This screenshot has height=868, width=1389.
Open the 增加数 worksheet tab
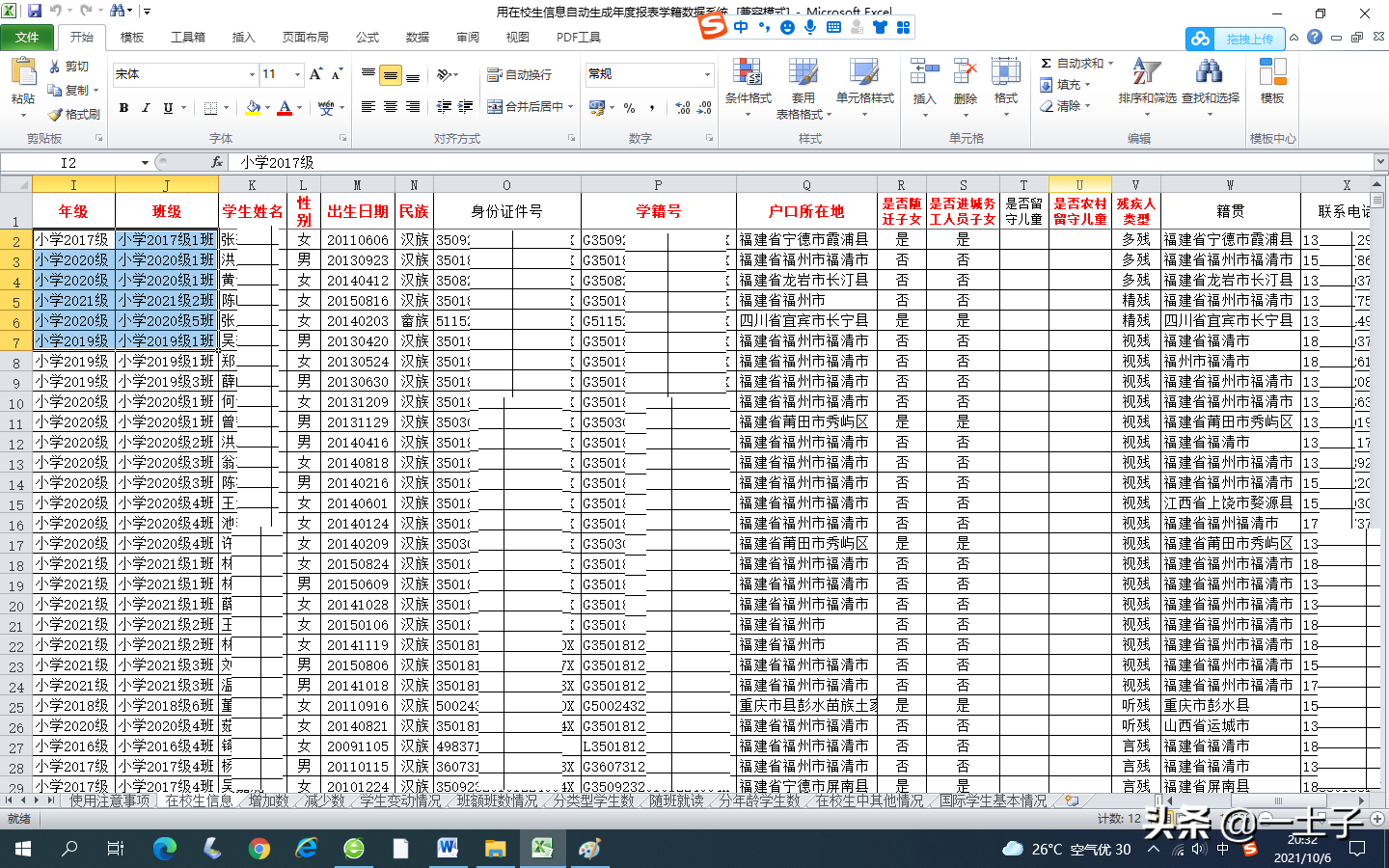point(269,801)
